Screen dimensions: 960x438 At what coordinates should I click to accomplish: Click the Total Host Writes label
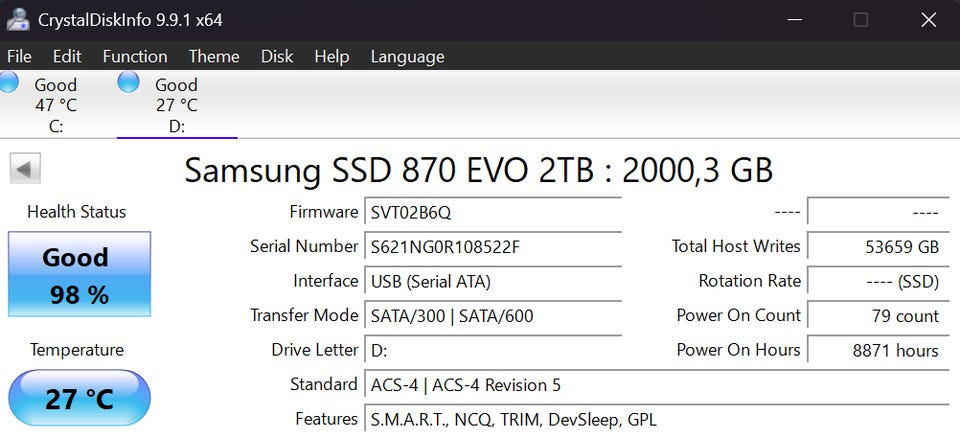[736, 246]
